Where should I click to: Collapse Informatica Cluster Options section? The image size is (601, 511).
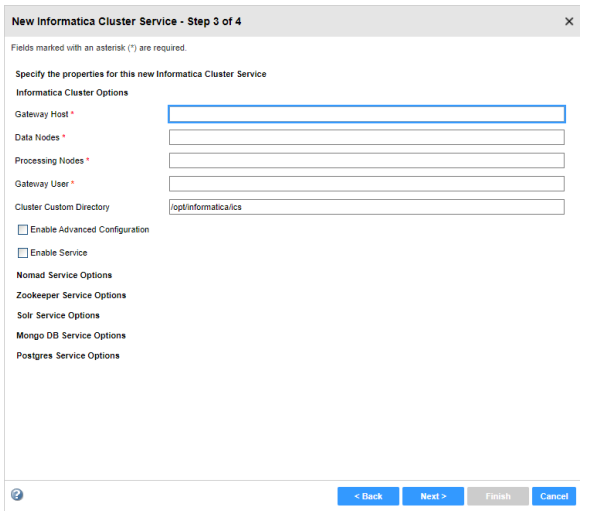pyautogui.click(x=72, y=93)
